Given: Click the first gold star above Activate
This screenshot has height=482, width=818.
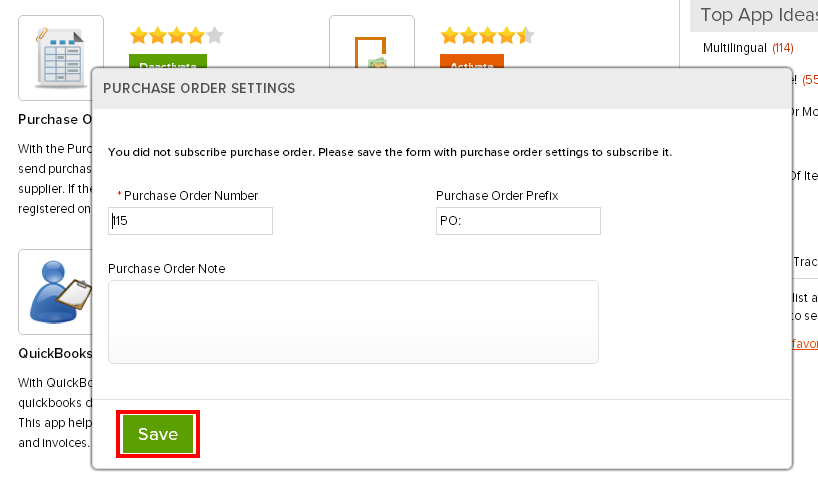Looking at the screenshot, I should 450,35.
